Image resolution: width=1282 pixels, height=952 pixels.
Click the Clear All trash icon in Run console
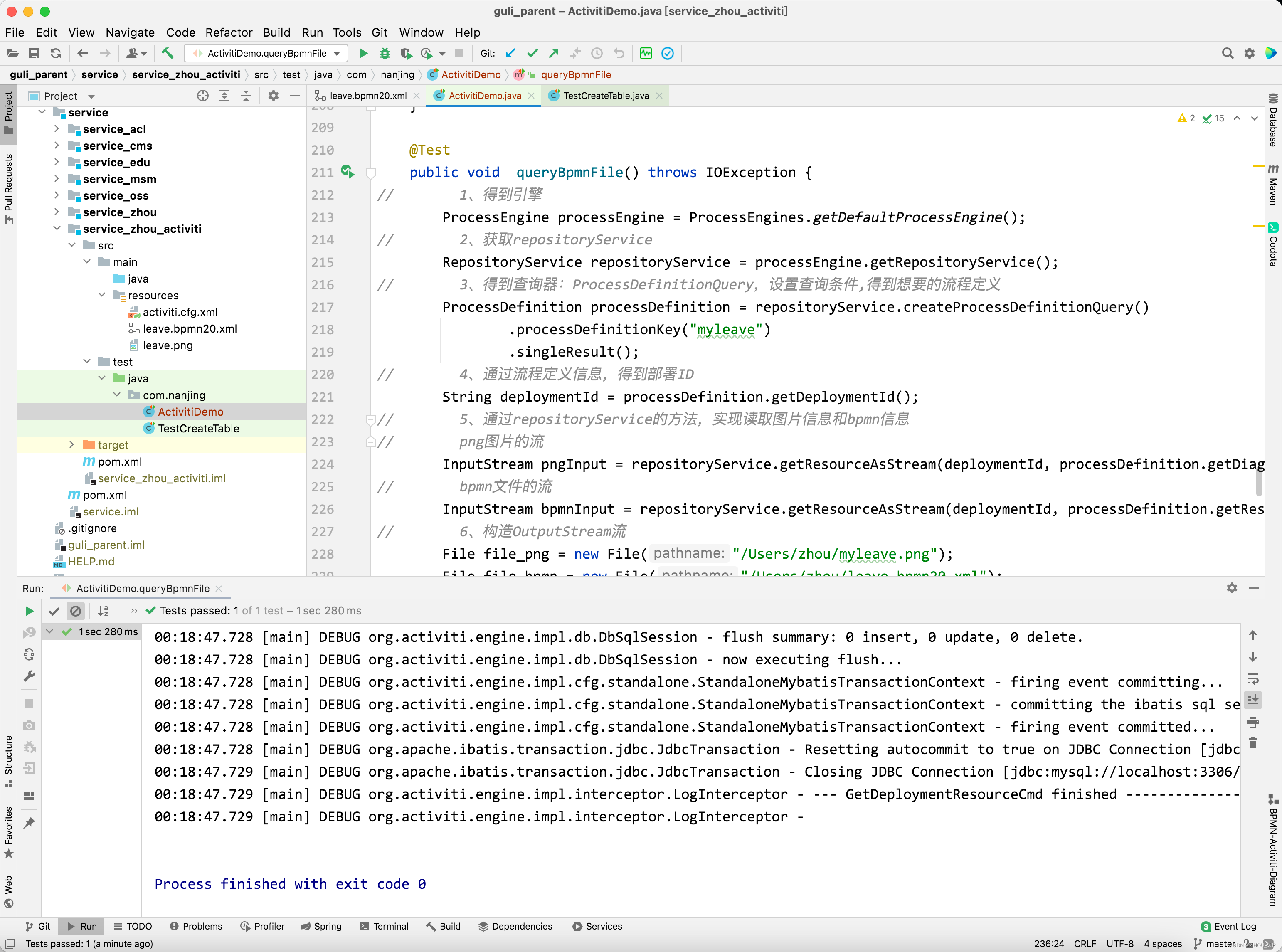[1252, 743]
